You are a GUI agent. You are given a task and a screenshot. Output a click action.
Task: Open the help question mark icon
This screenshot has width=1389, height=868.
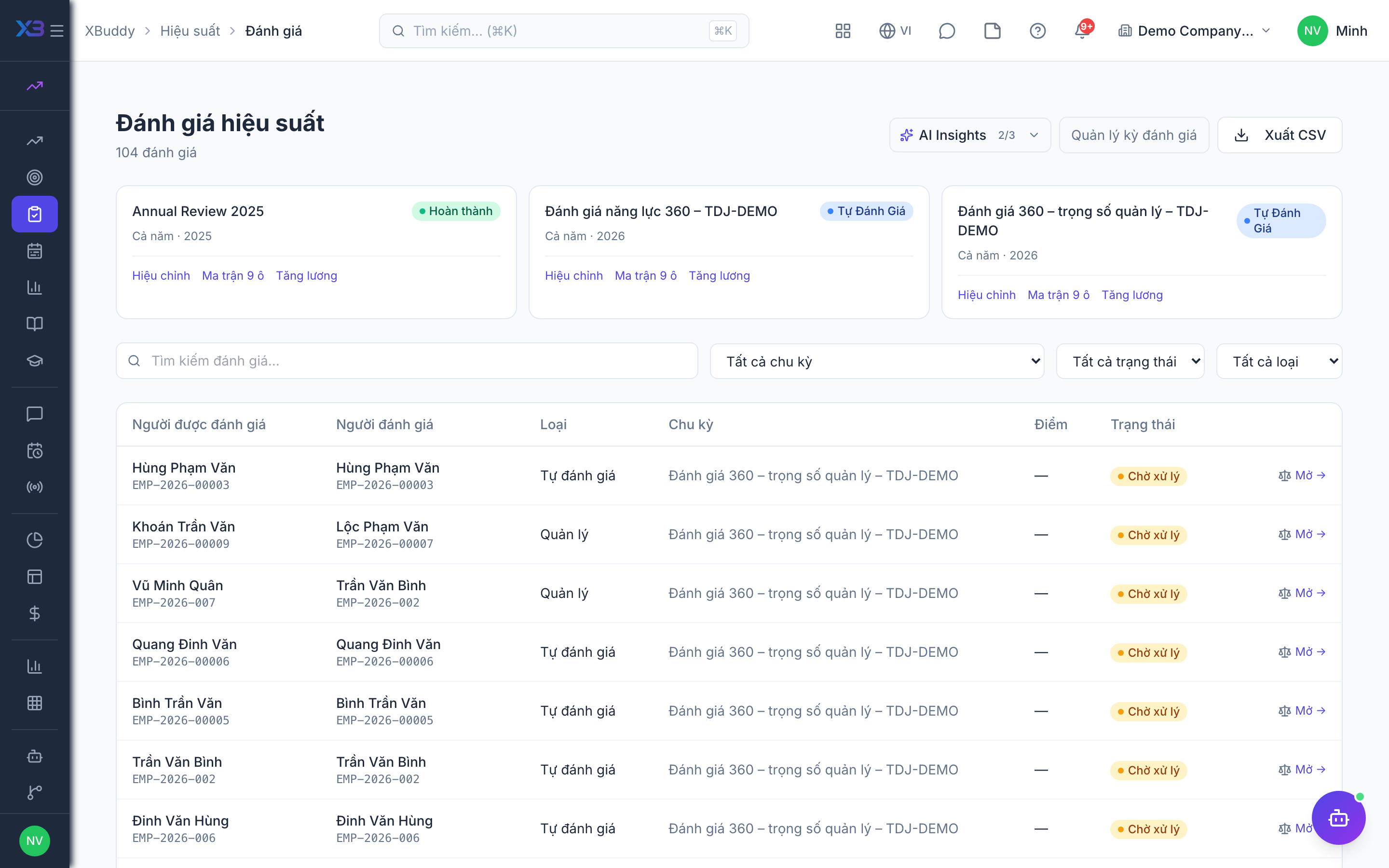point(1037,30)
